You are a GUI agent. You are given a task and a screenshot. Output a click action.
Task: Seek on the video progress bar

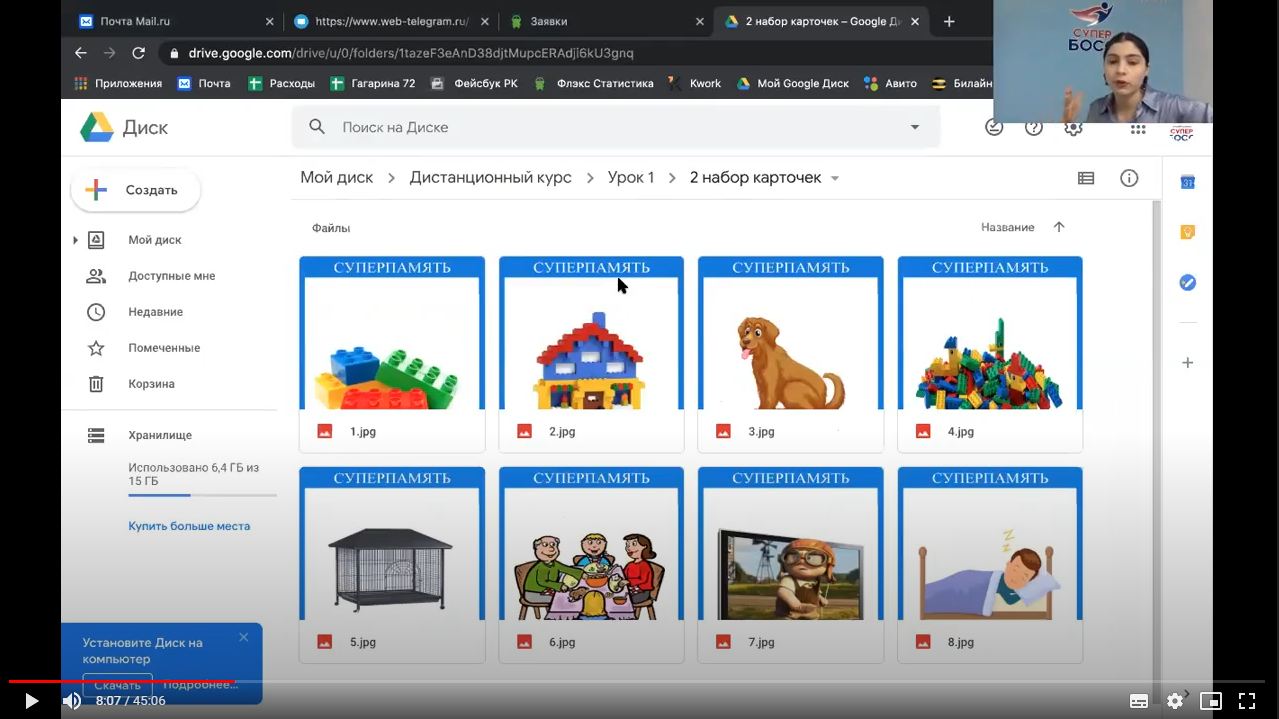click(x=639, y=682)
